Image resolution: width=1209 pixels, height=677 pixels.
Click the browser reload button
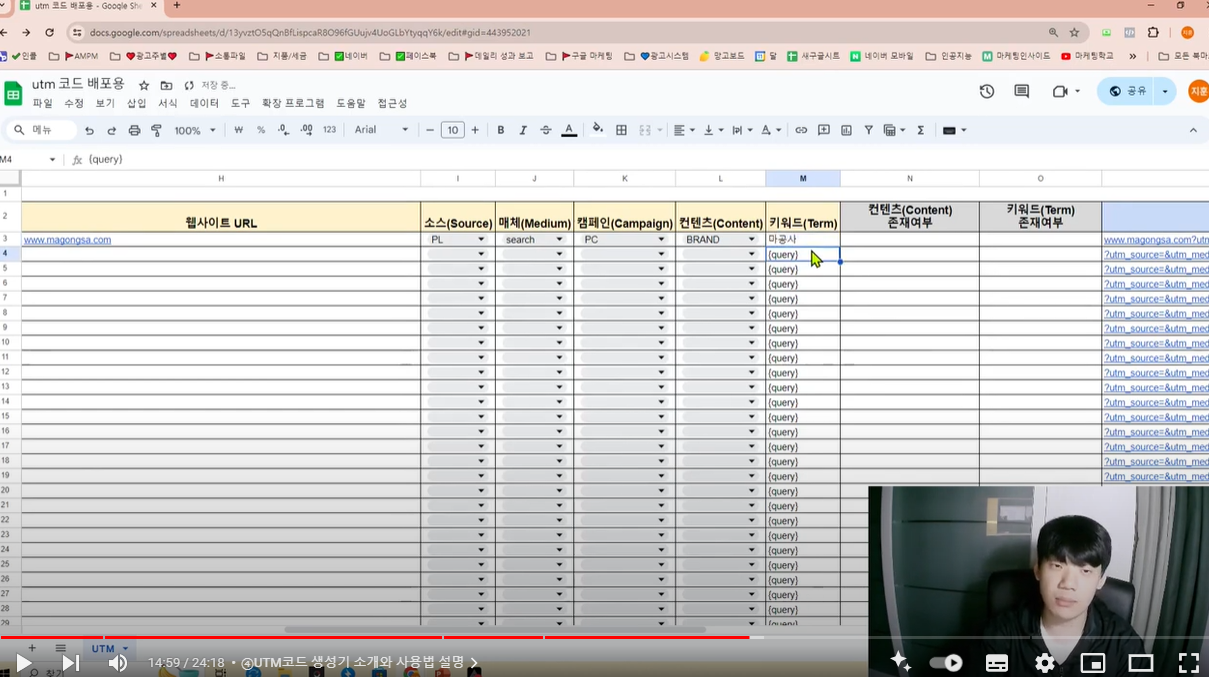click(x=48, y=32)
